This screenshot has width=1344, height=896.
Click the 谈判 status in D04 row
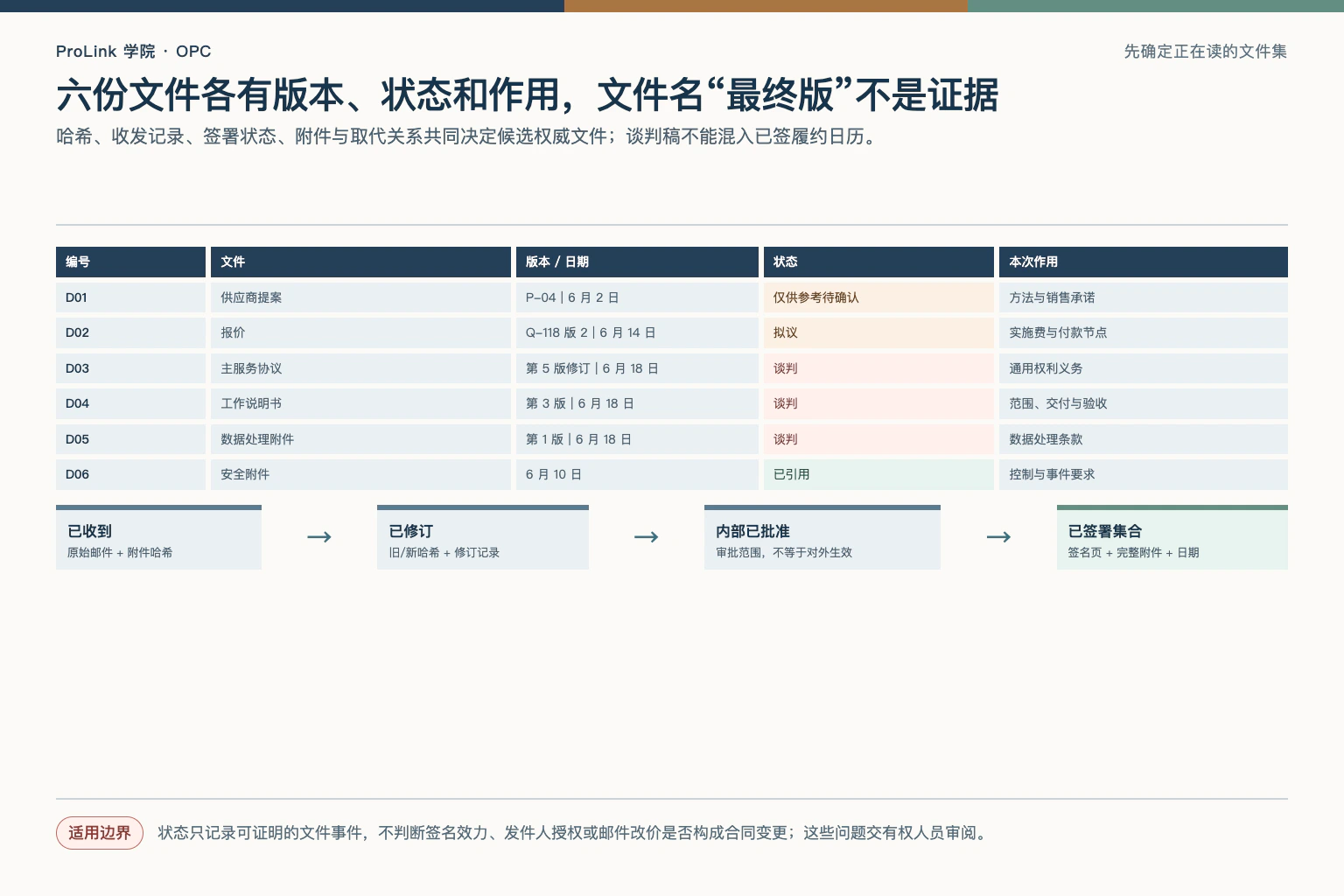click(x=878, y=403)
